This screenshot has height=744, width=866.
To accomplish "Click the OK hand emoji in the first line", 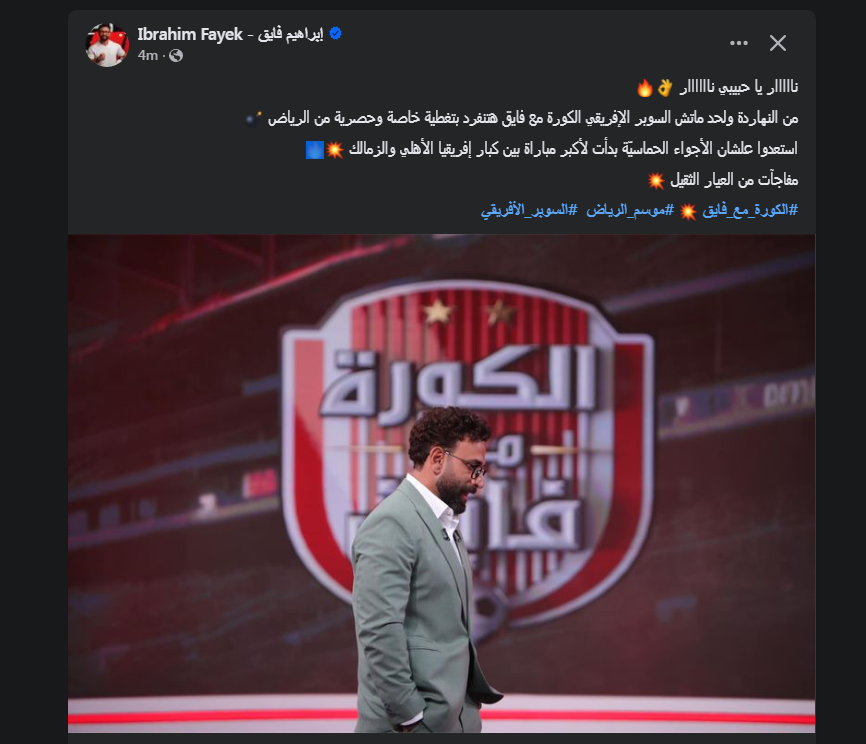I will (x=664, y=87).
